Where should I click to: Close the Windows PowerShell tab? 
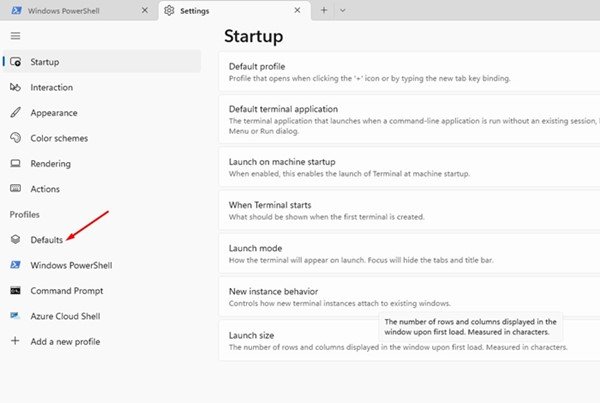tap(144, 10)
